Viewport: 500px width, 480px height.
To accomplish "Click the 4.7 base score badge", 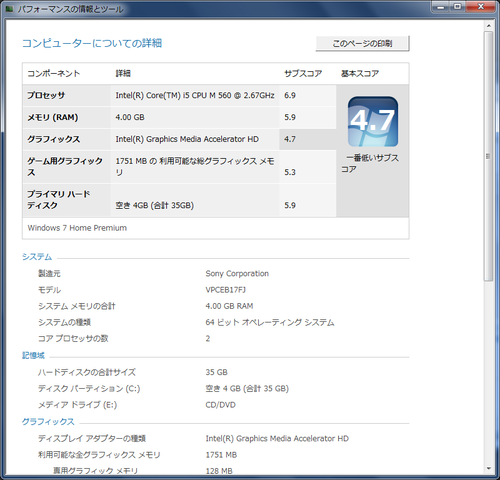I will (x=373, y=121).
